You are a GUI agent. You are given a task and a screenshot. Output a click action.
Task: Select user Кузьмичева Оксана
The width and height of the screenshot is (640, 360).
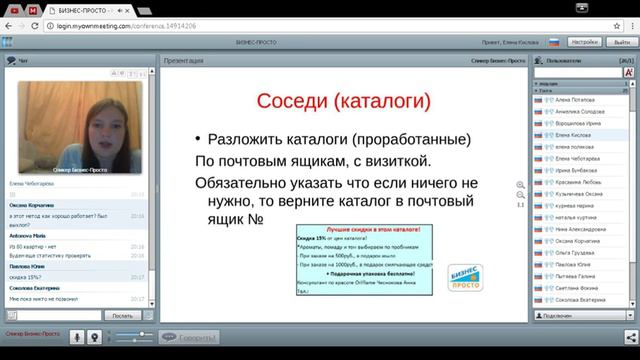pos(581,194)
